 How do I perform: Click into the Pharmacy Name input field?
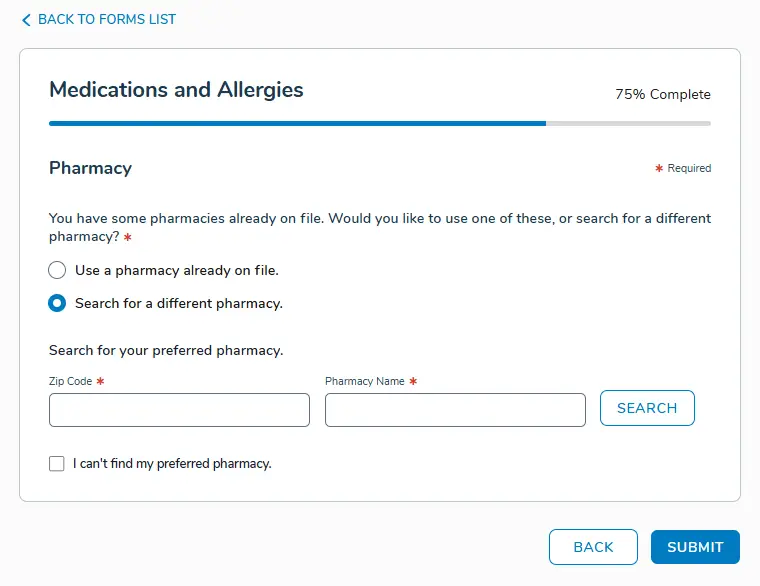(455, 410)
